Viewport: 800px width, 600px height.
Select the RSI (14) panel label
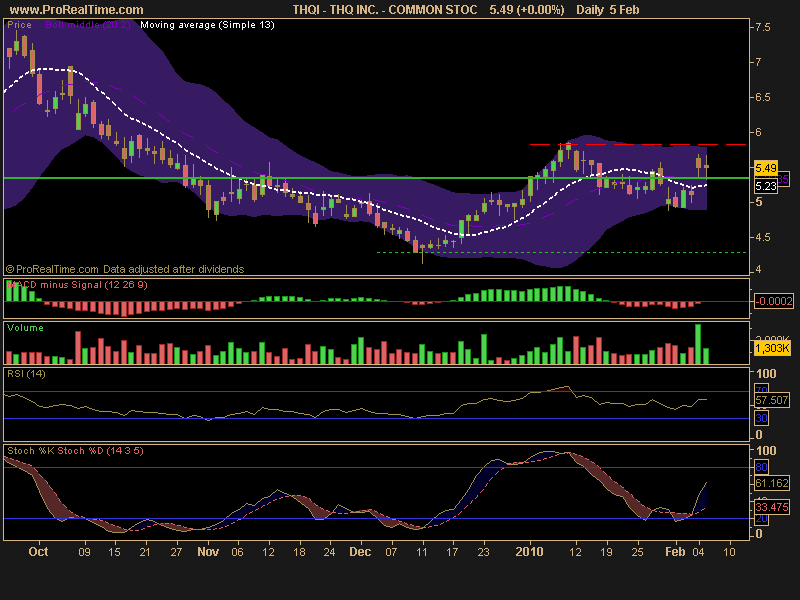(x=26, y=374)
